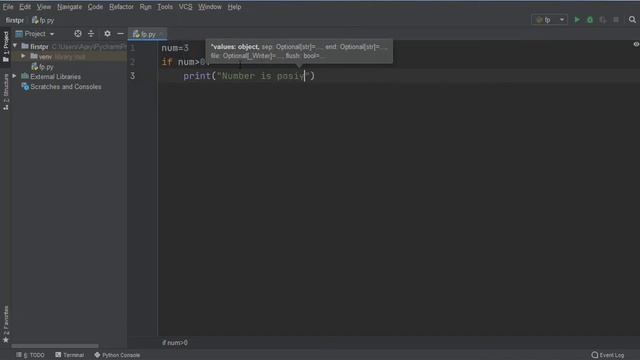This screenshot has width=640, height=360.
Task: Open the Code menu
Action: coord(95,7)
